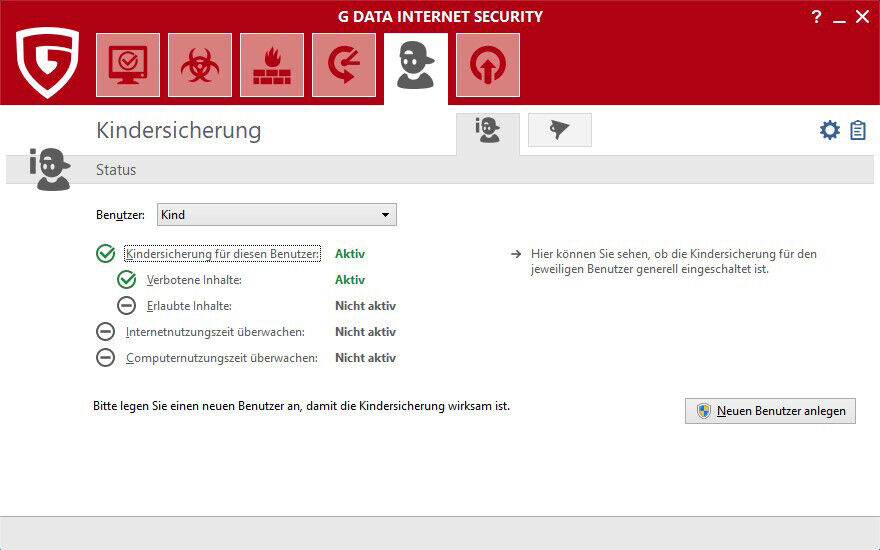Viewport: 880px width, 550px height.
Task: Switch to the filter funnel tab
Action: pos(560,130)
